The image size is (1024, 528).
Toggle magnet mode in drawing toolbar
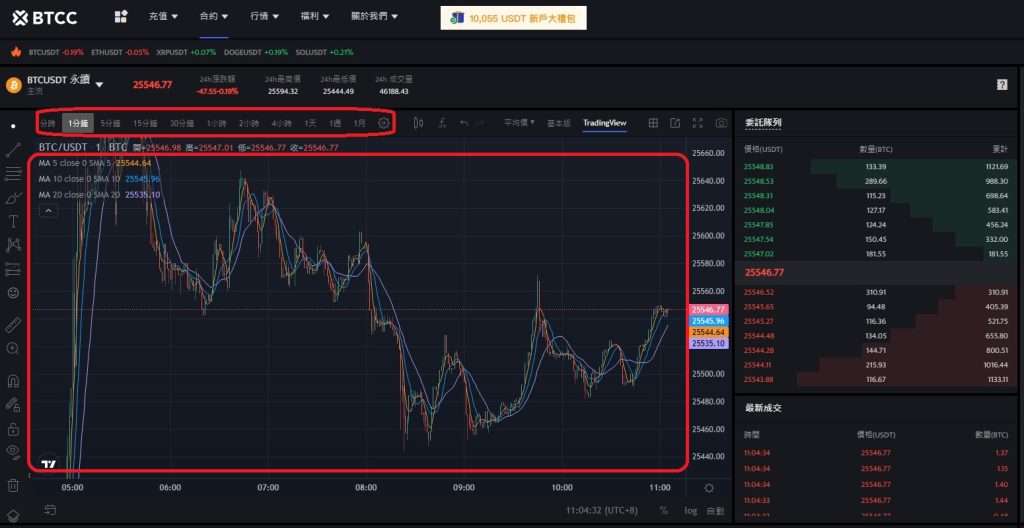coord(13,381)
